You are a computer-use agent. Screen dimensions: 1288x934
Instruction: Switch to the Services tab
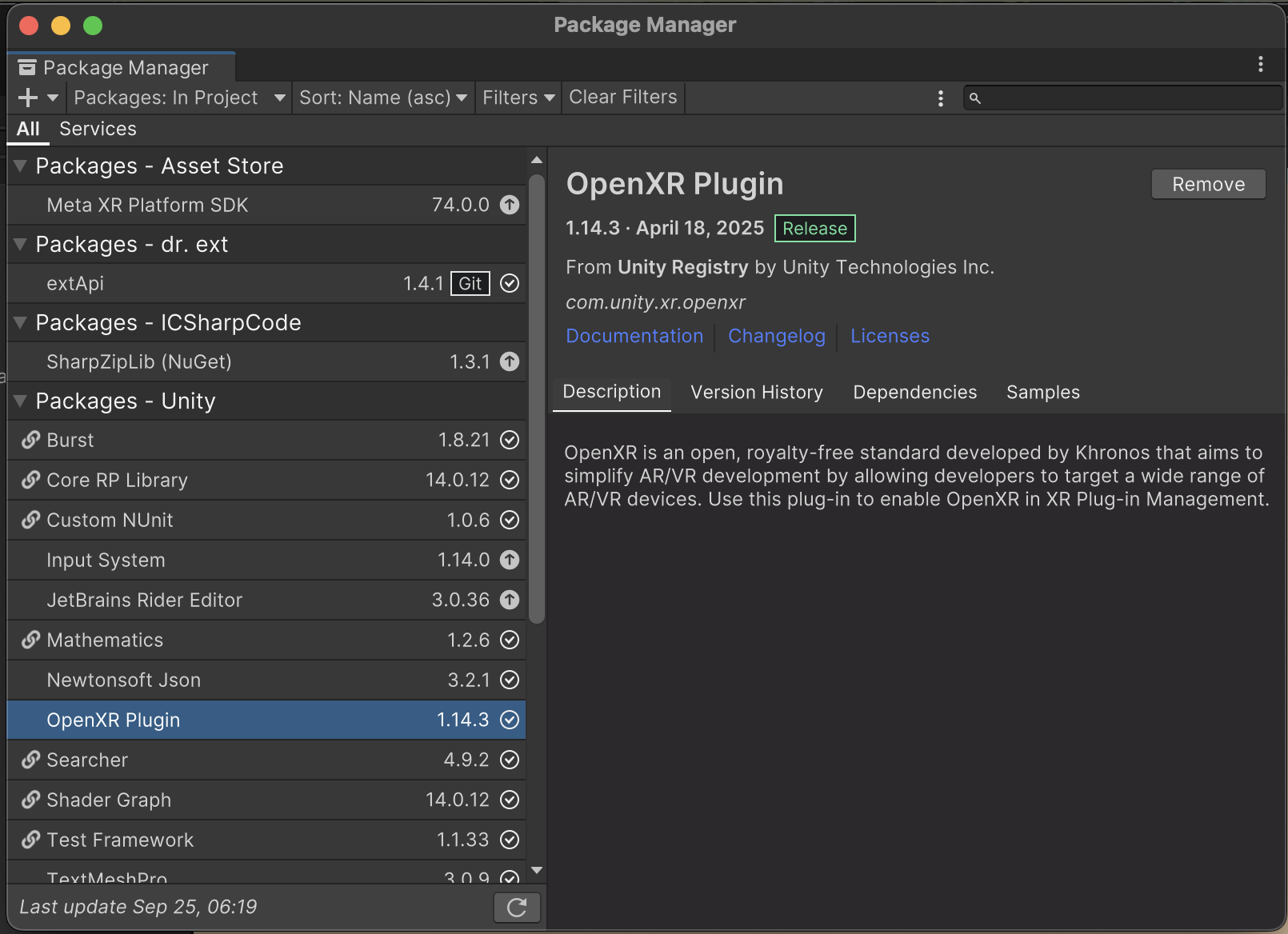(98, 129)
